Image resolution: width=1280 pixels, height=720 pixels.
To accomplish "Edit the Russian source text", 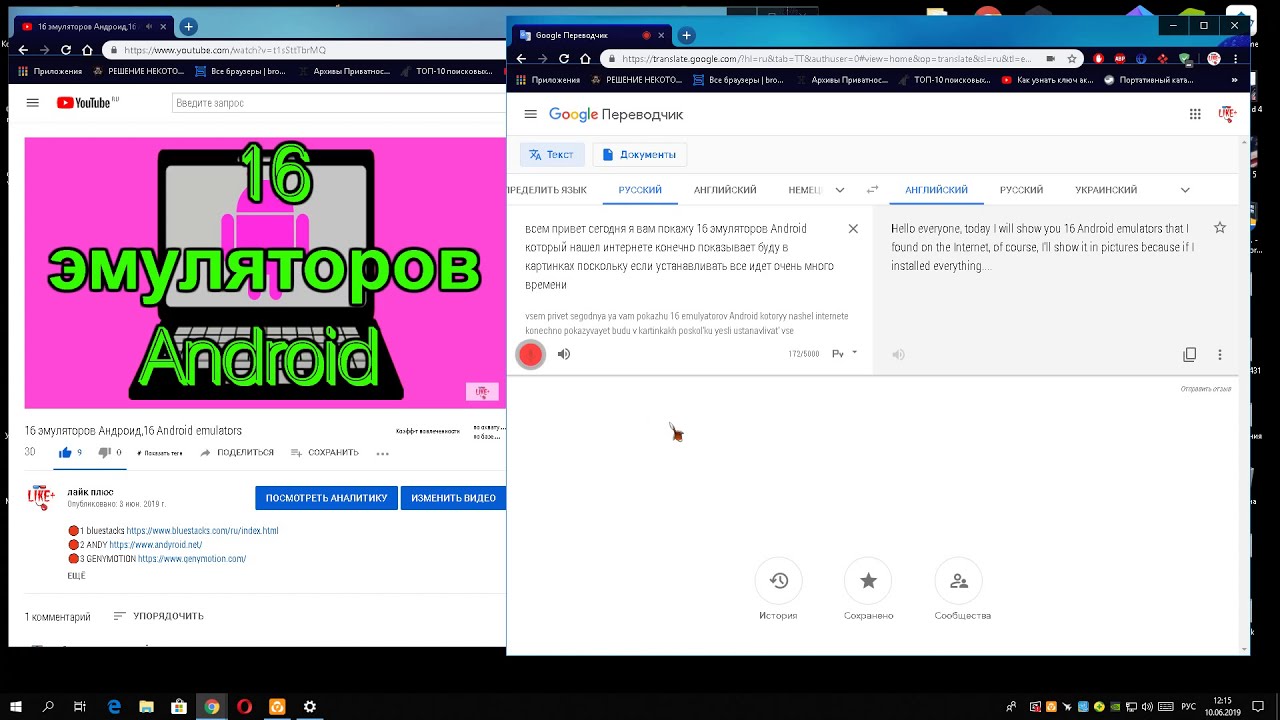I will [x=680, y=257].
